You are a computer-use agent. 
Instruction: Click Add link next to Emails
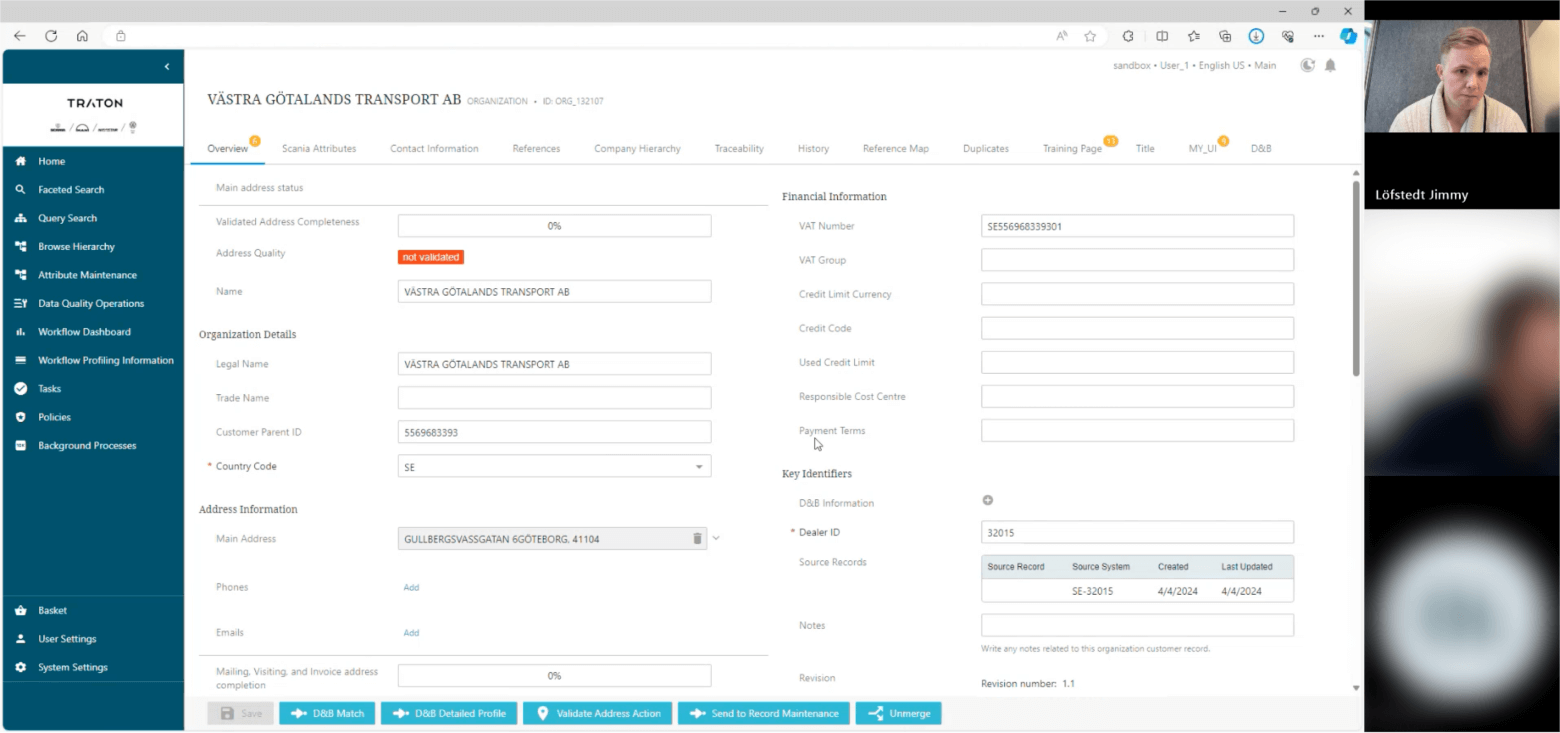(411, 633)
